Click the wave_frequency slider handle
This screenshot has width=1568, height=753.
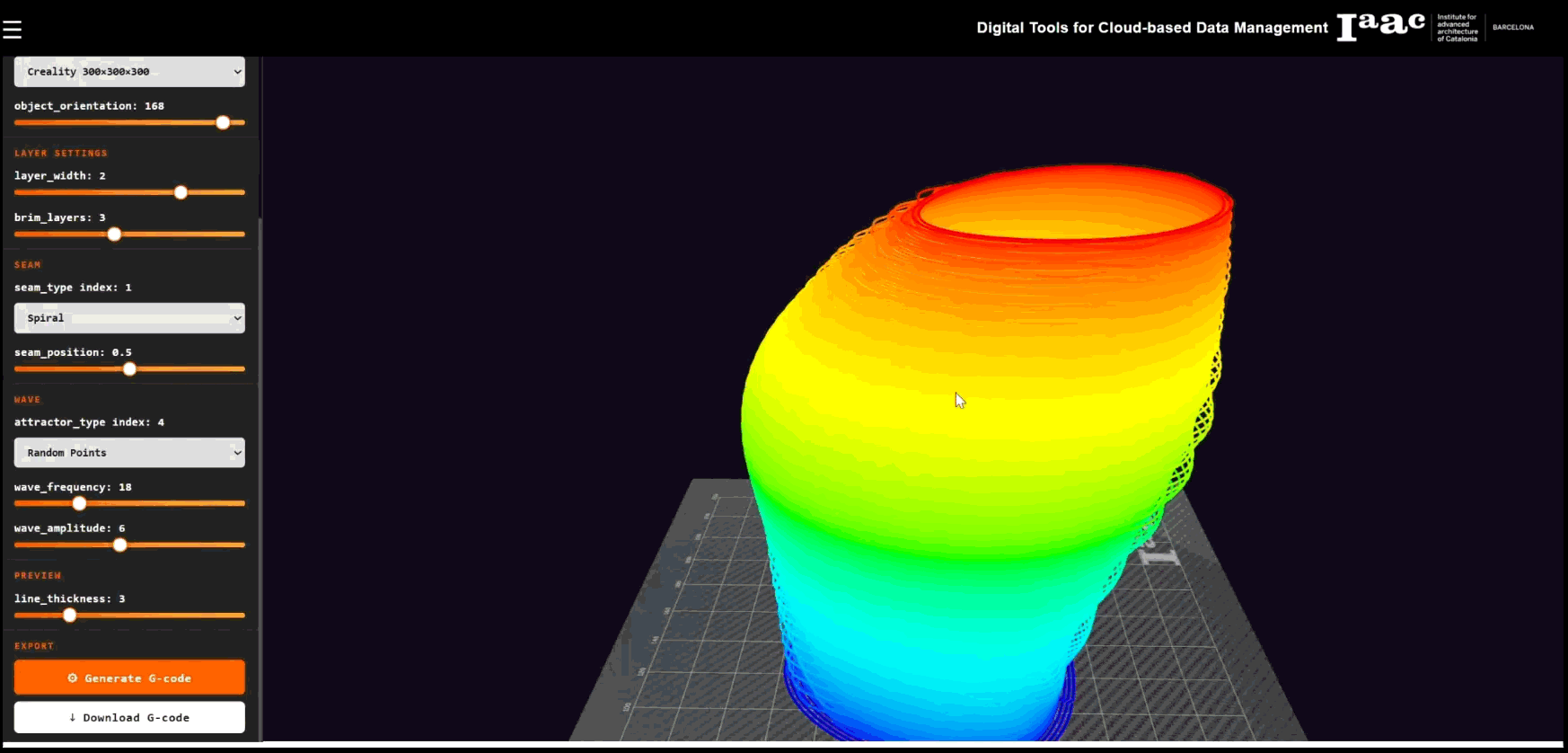coord(79,503)
